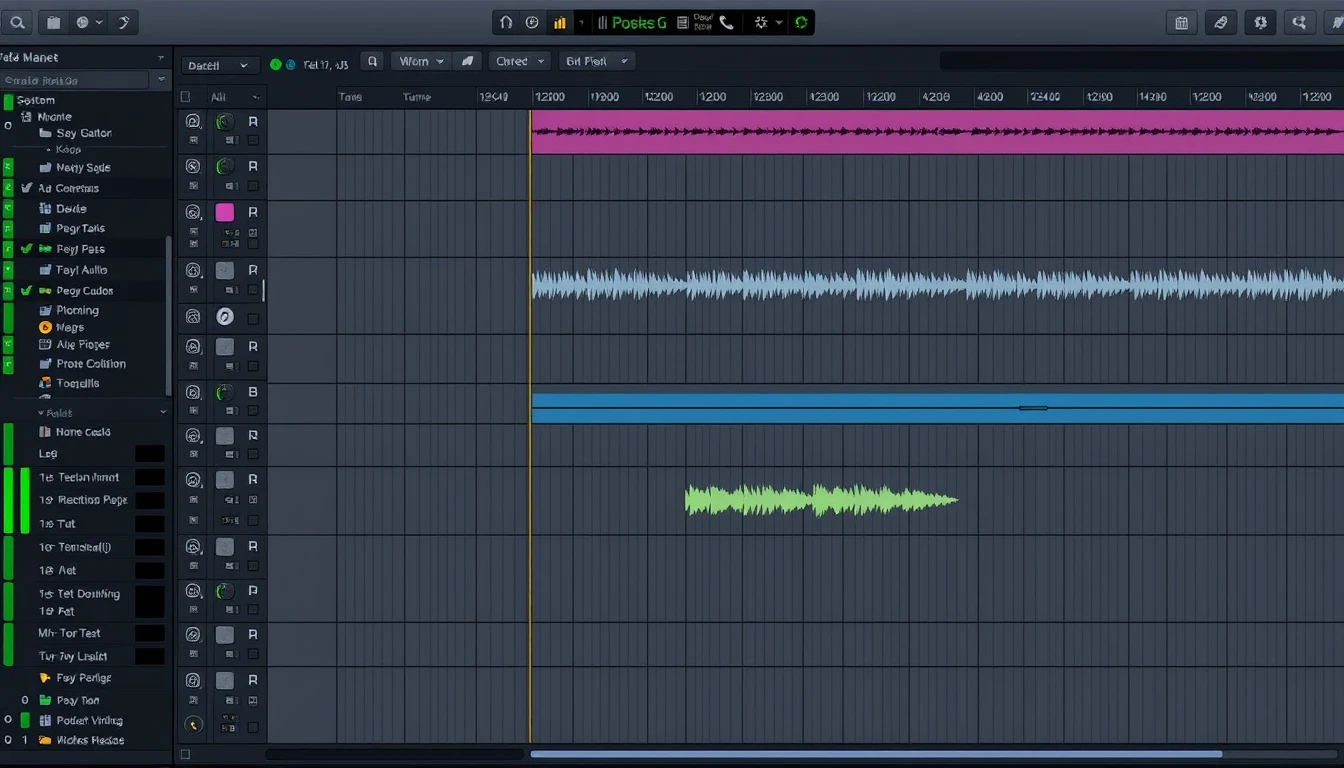Screen dimensions: 1344x768
Task: Open settings with the gear icon at top right
Action: pos(1260,21)
